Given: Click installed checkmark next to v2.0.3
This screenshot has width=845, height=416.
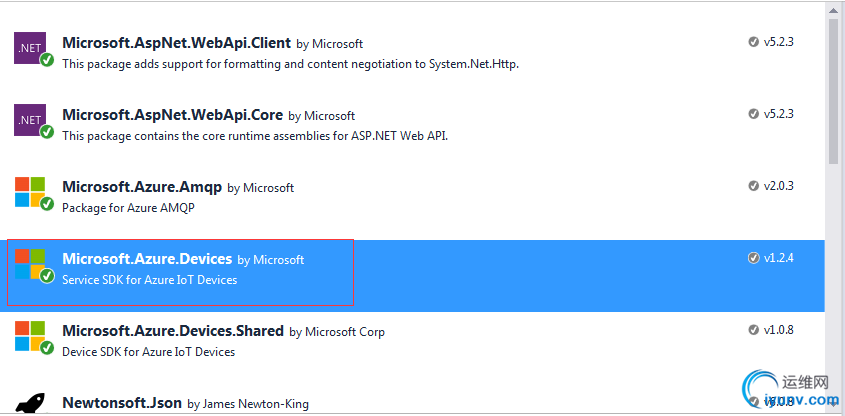Looking at the screenshot, I should tap(754, 186).
